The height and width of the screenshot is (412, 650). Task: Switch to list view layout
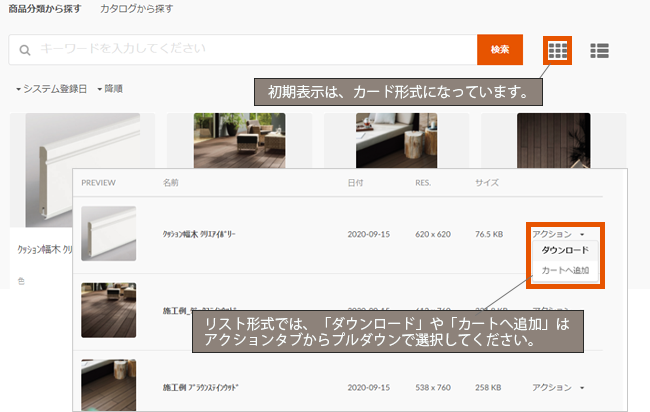(599, 50)
